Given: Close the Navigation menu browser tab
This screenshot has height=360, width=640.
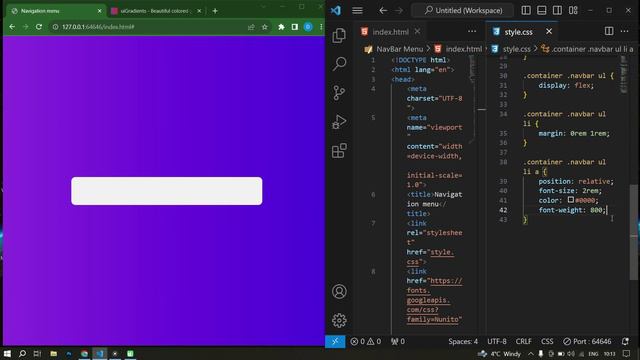Looking at the screenshot, I should coord(99,11).
